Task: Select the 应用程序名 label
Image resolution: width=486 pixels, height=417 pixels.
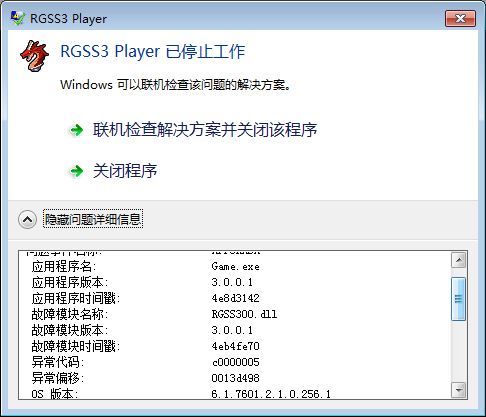Action: 64,266
